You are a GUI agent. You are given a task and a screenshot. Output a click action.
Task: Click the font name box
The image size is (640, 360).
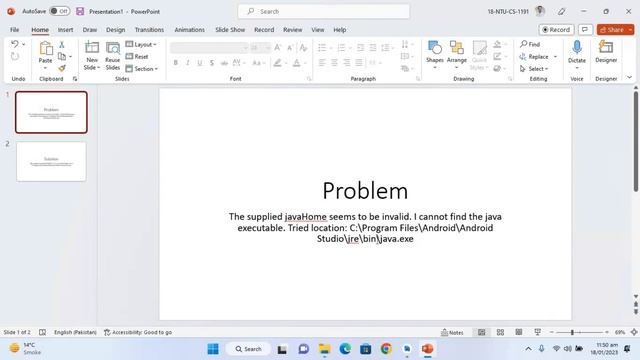209,48
